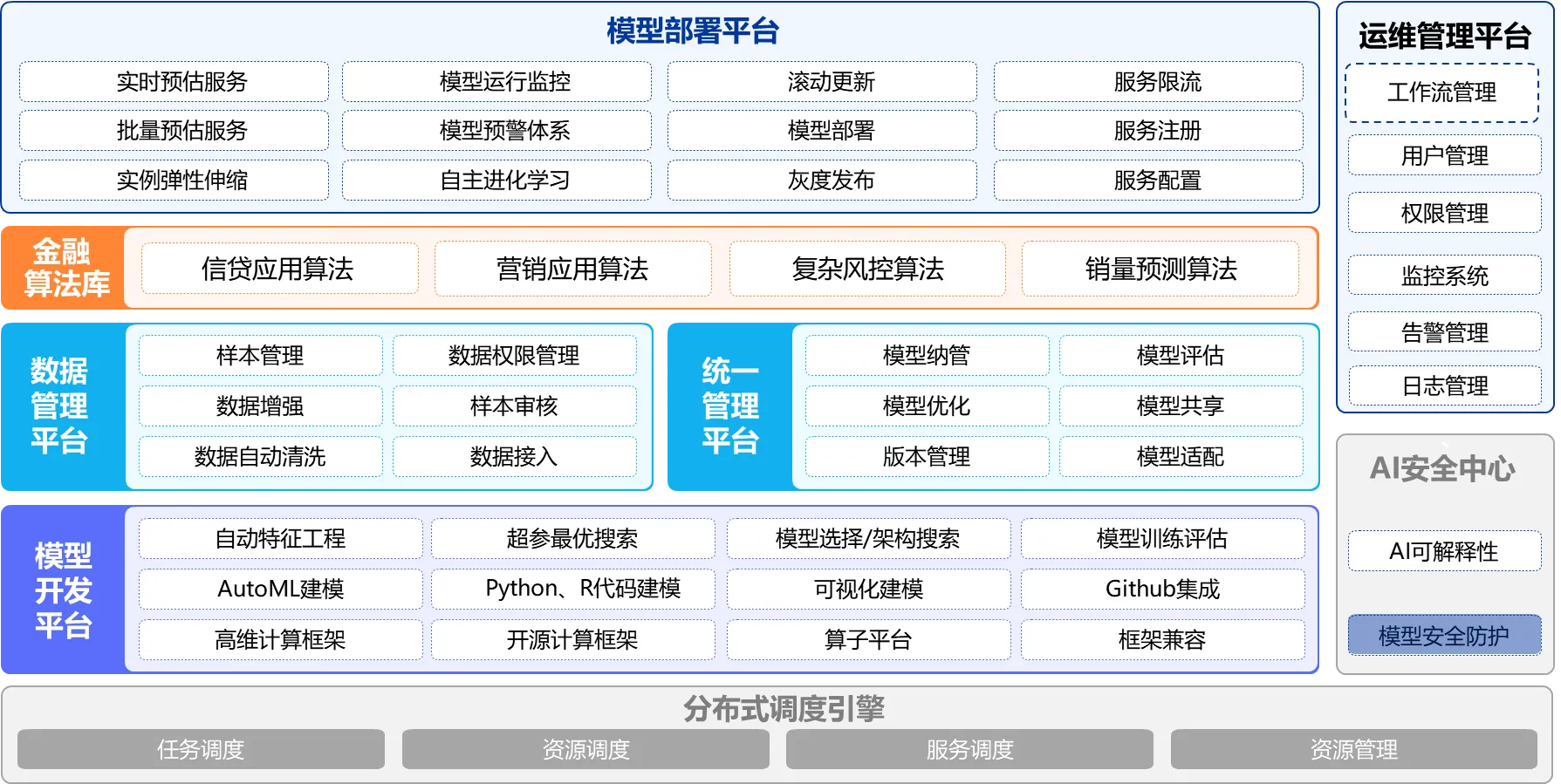Click the 复杂风控算法 box
Image resolution: width=1561 pixels, height=784 pixels.
[867, 269]
